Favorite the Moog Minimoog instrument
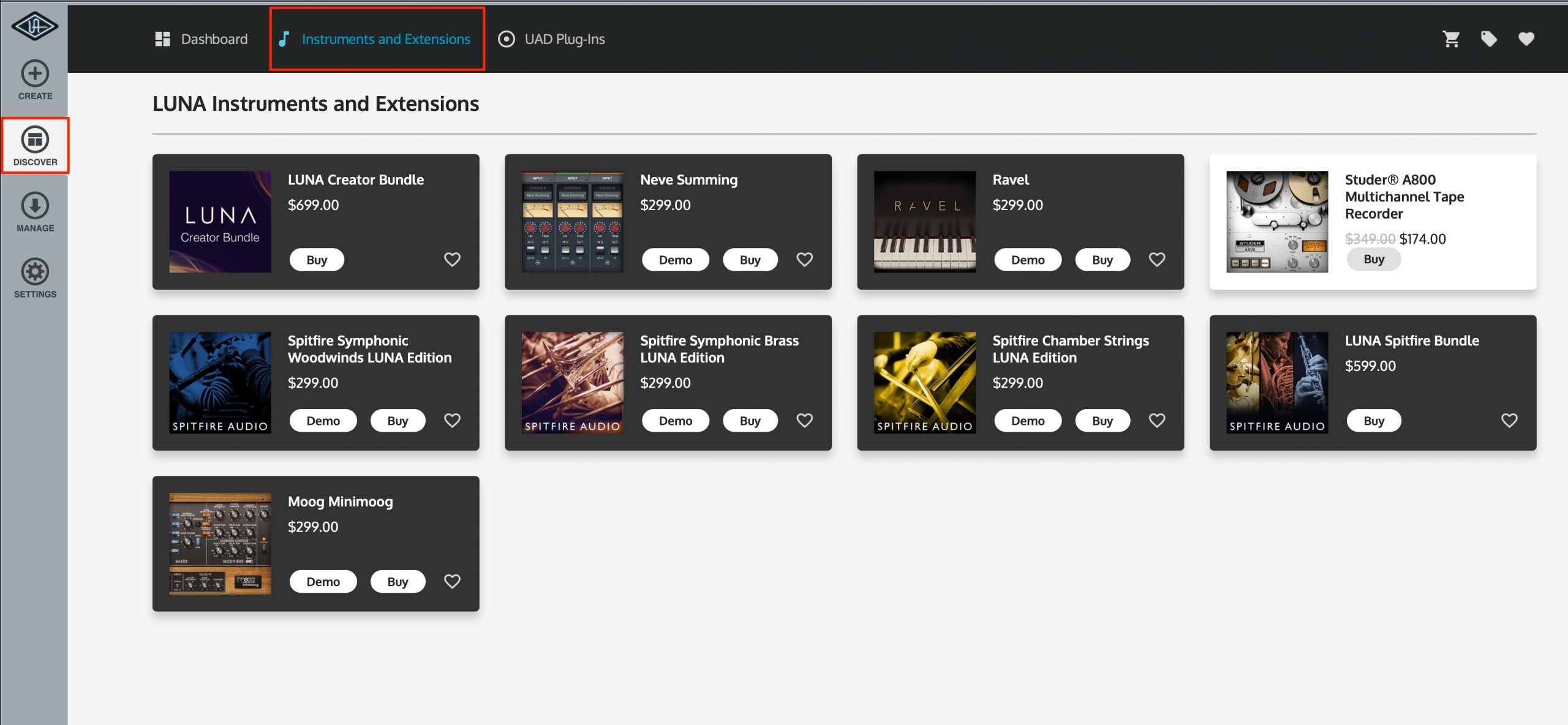Screen dimensions: 1568x725 (x=452, y=582)
